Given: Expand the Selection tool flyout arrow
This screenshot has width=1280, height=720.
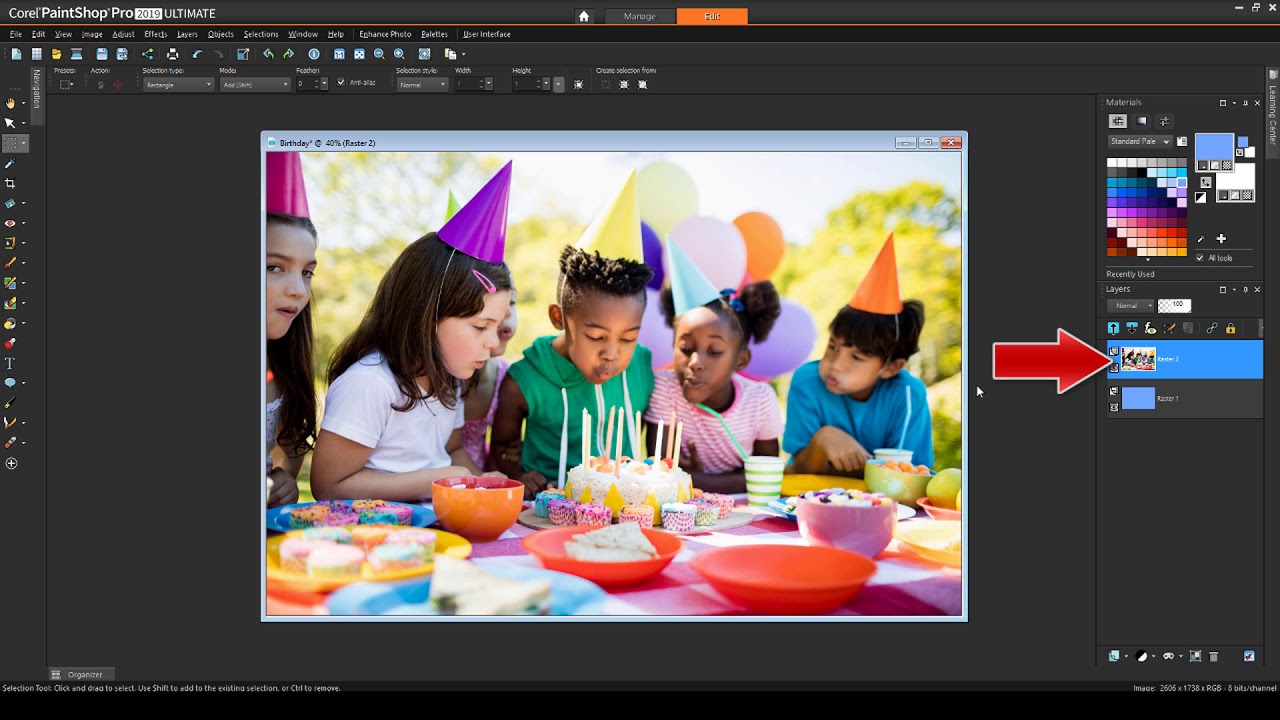Looking at the screenshot, I should [x=23, y=143].
